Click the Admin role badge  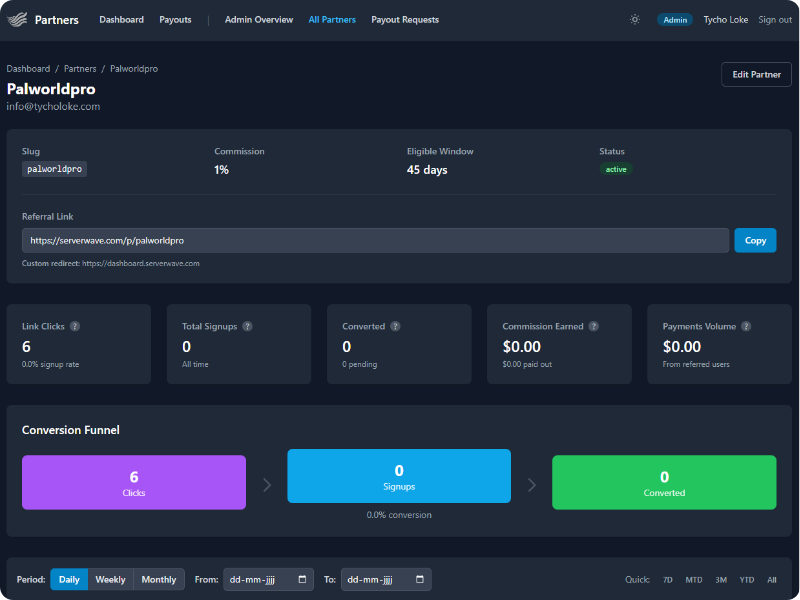(x=675, y=19)
